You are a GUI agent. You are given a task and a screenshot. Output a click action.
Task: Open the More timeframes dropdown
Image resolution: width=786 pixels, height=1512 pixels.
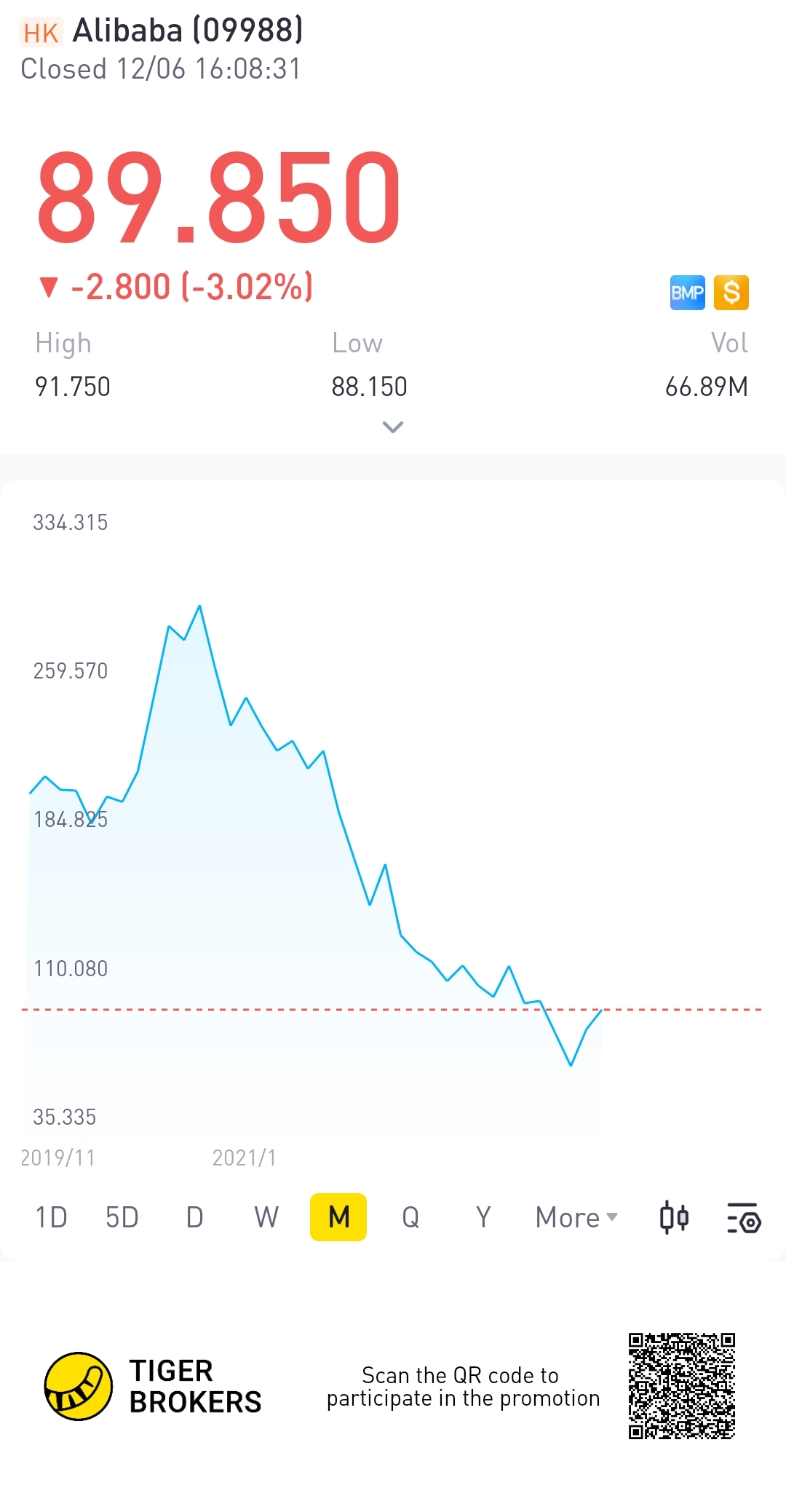pyautogui.click(x=576, y=1217)
